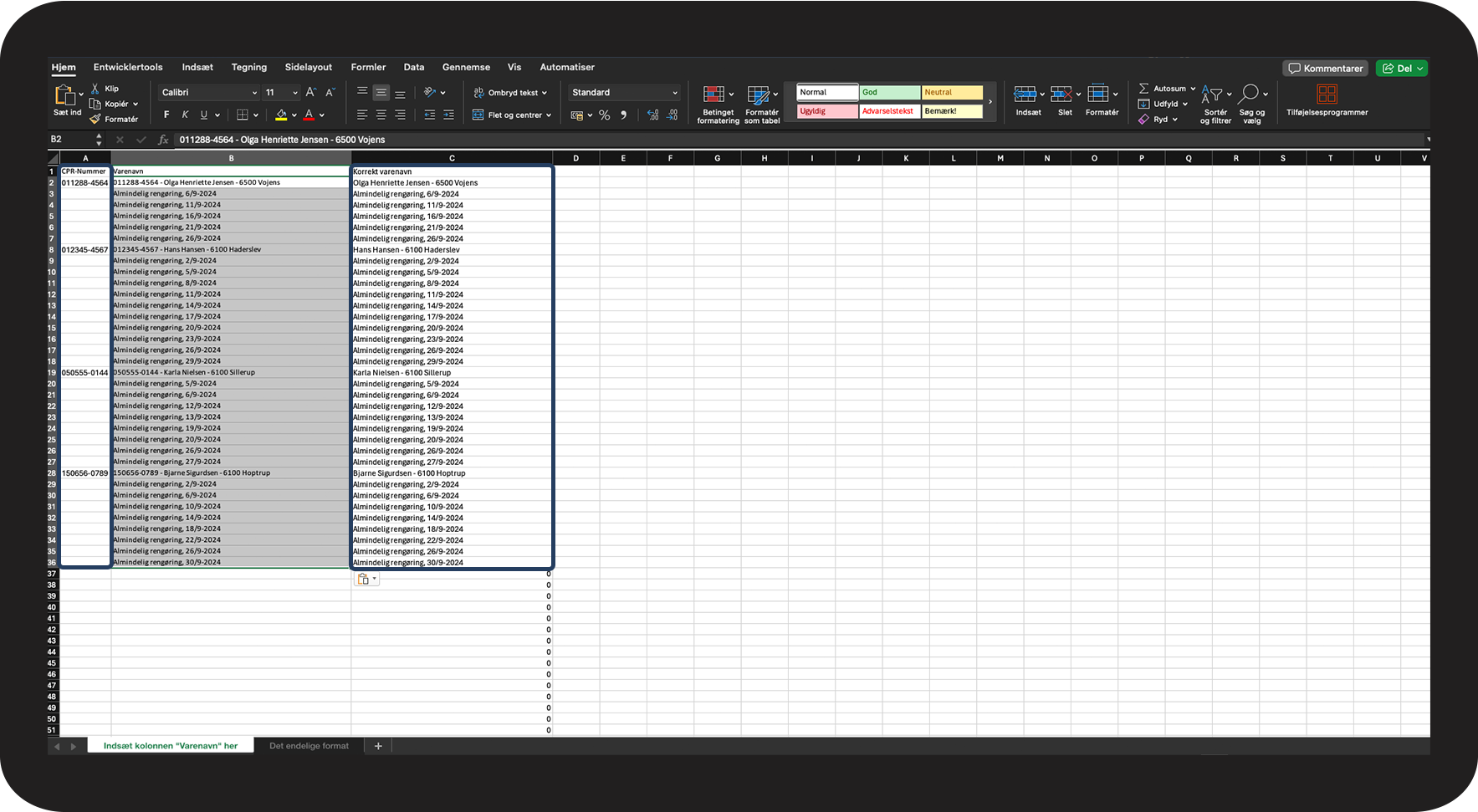This screenshot has width=1478, height=812.
Task: Switch to "Det endelige format" sheet tab
Action: coord(309,746)
